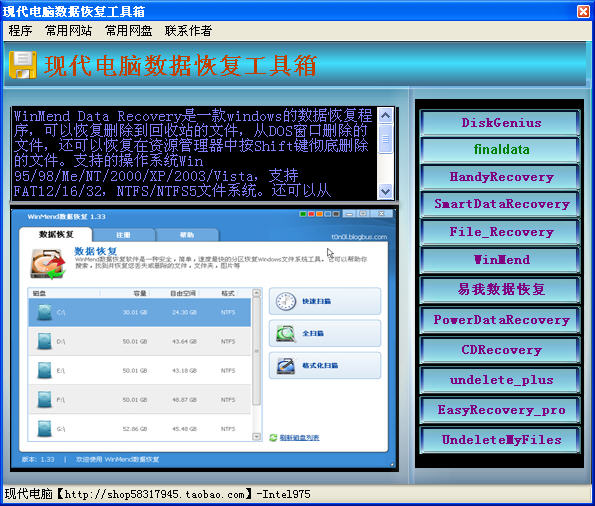The width and height of the screenshot is (595, 506).
Task: Launch the finaldata tool button
Action: point(501,150)
